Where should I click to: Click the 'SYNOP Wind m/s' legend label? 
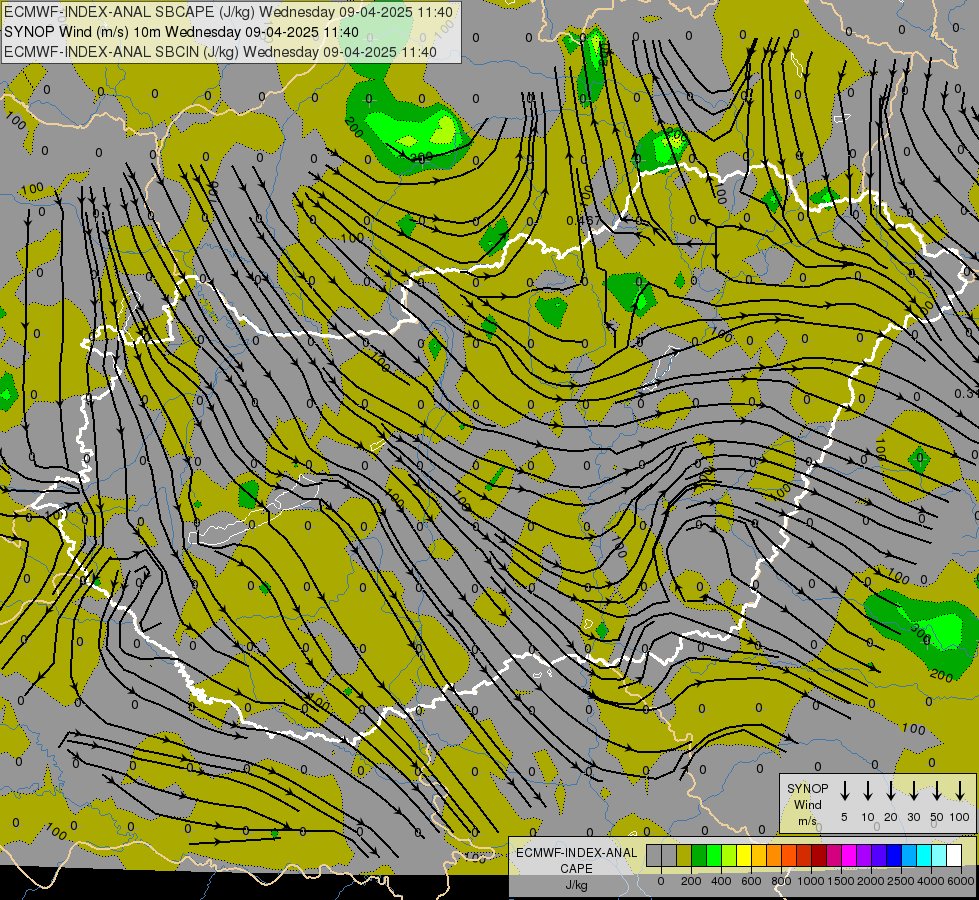pos(807,804)
